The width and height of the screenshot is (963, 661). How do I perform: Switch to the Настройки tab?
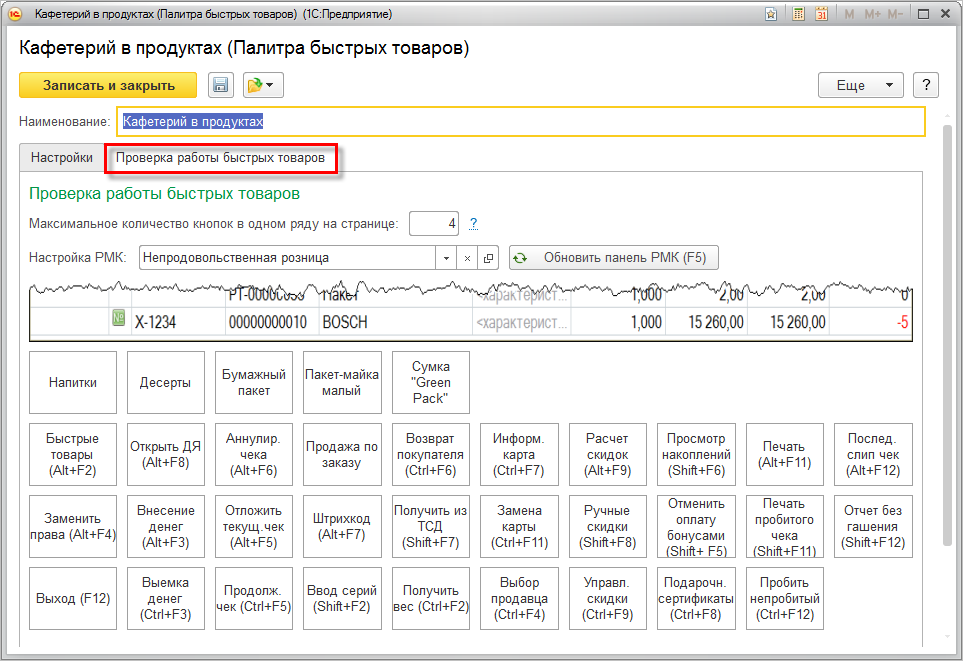pyautogui.click(x=62, y=158)
